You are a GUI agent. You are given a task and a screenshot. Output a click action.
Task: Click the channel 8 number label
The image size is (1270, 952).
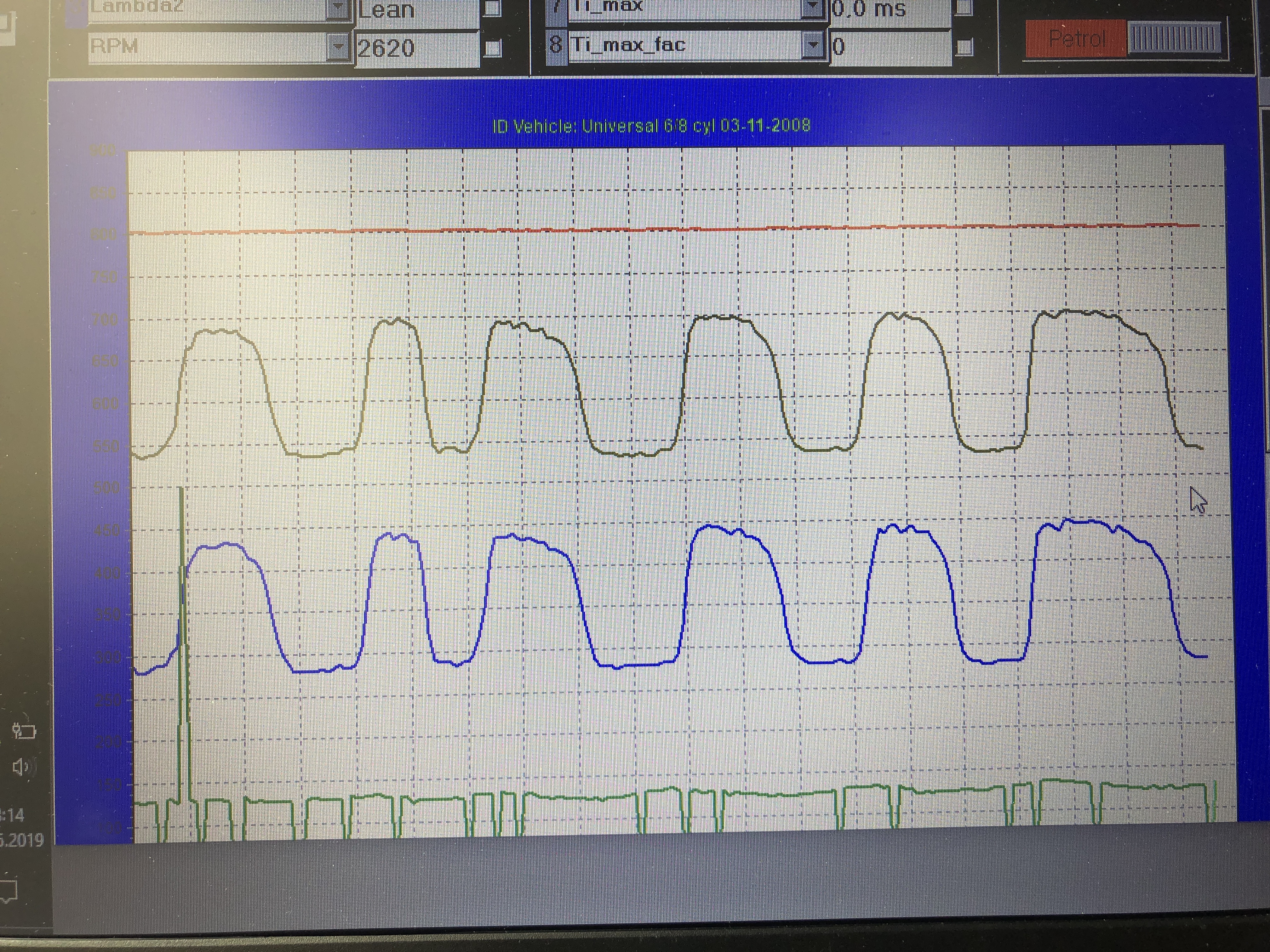click(x=555, y=45)
